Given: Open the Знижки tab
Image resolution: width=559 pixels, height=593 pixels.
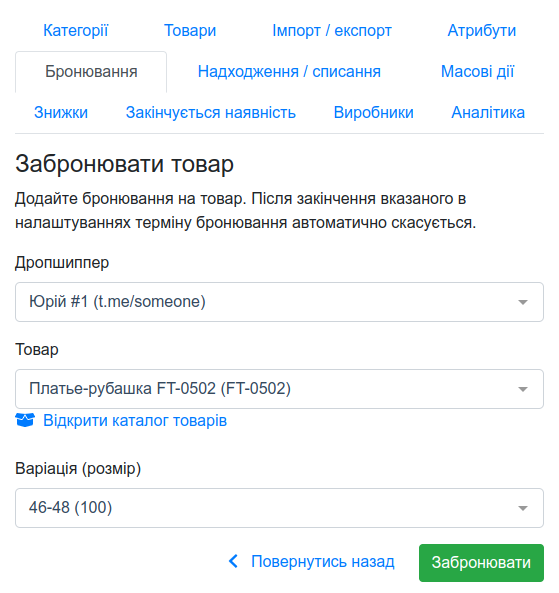Looking at the screenshot, I should [61, 113].
